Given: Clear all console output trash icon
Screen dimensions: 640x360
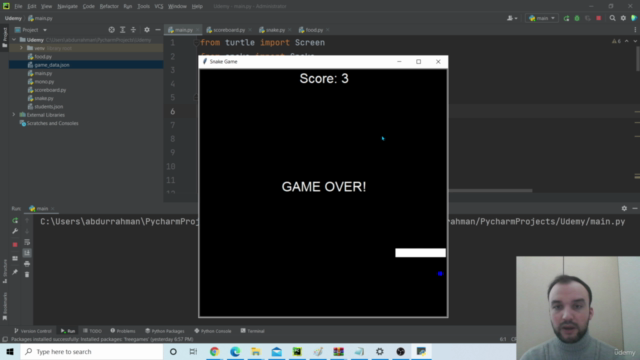Looking at the screenshot, I should point(27,275).
